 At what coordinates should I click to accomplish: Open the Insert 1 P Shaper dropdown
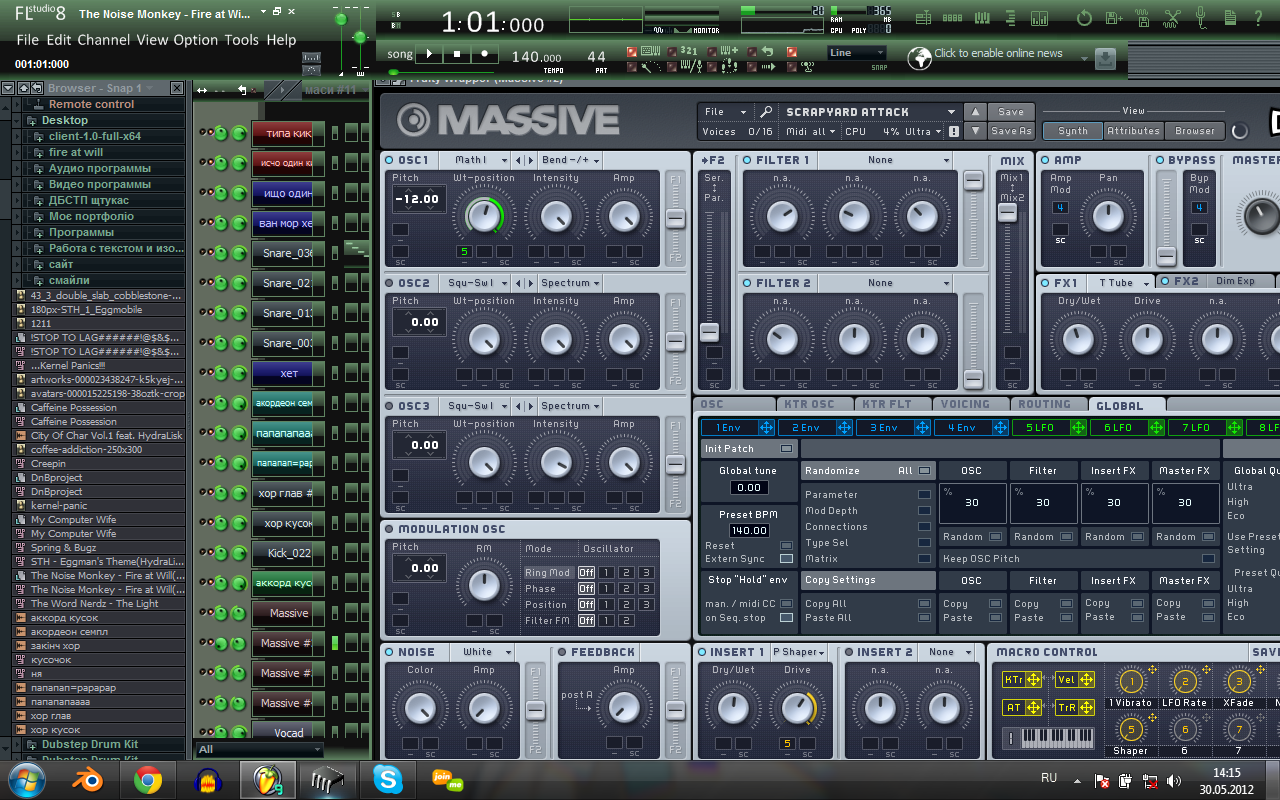coord(800,652)
